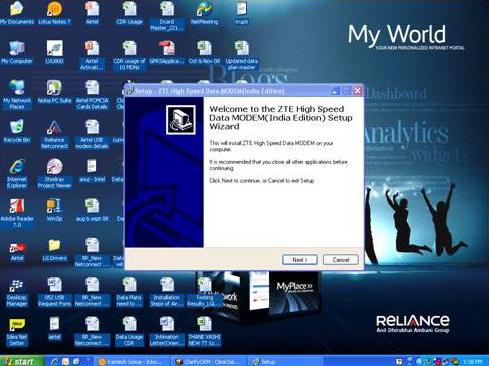
Task: Select the Internet Explorer desktop icon
Action: [17, 174]
